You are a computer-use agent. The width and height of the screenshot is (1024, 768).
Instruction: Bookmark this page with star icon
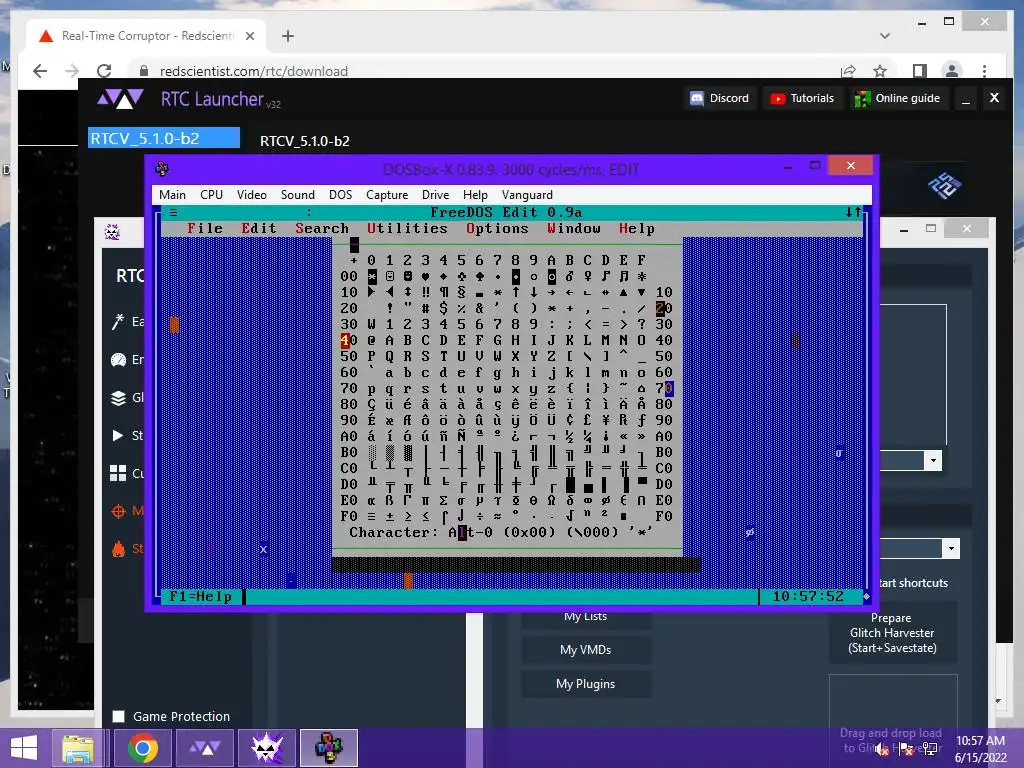click(880, 71)
